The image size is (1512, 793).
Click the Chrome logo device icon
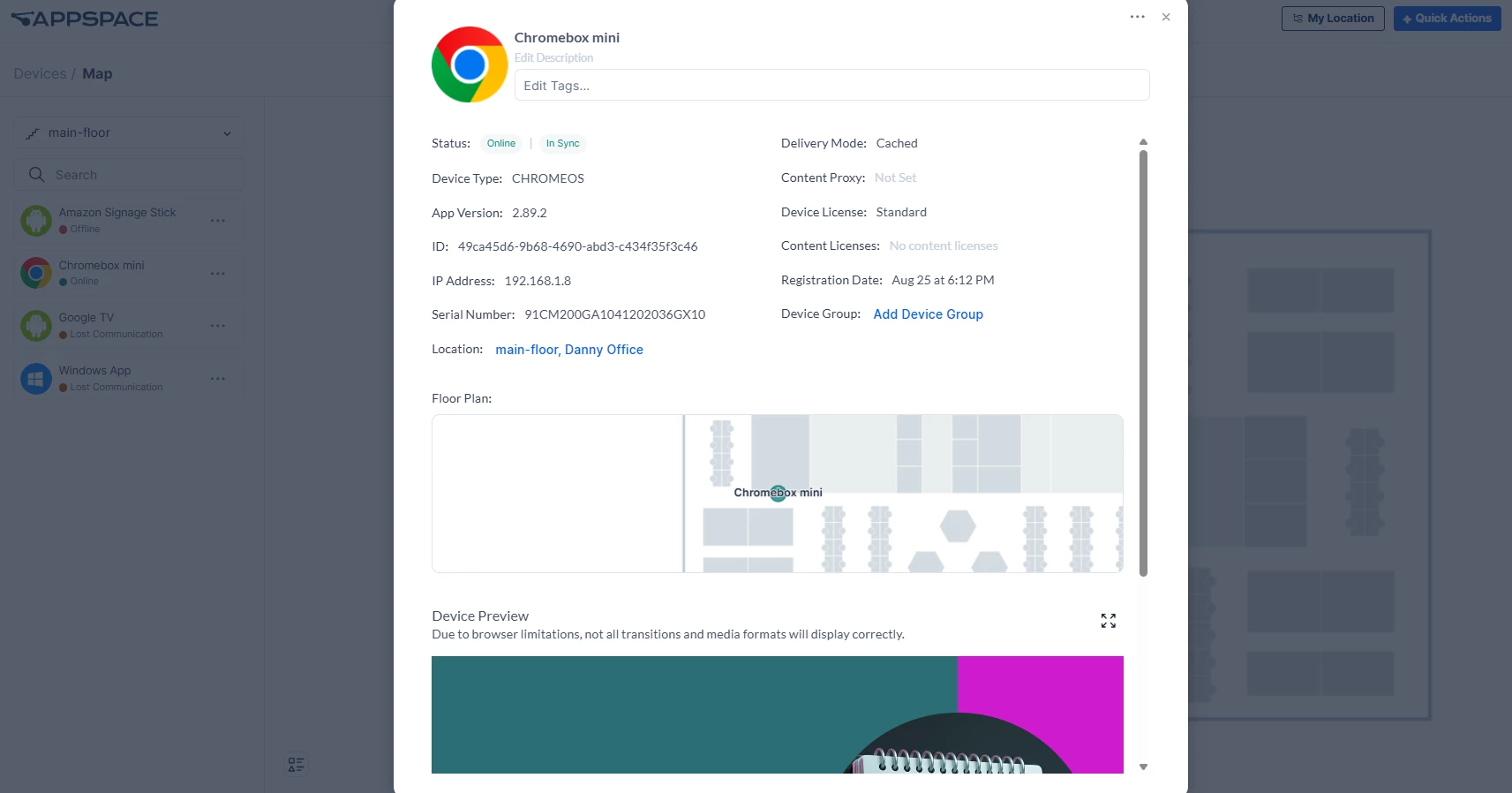[x=470, y=64]
